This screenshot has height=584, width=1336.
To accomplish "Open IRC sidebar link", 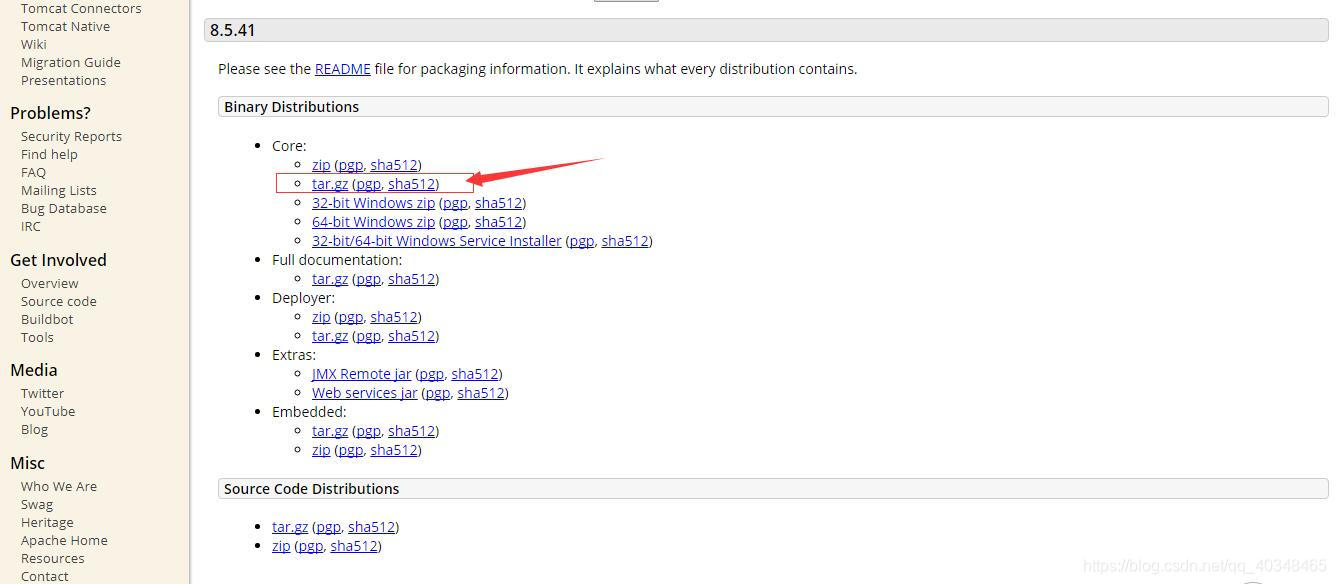I will point(31,226).
